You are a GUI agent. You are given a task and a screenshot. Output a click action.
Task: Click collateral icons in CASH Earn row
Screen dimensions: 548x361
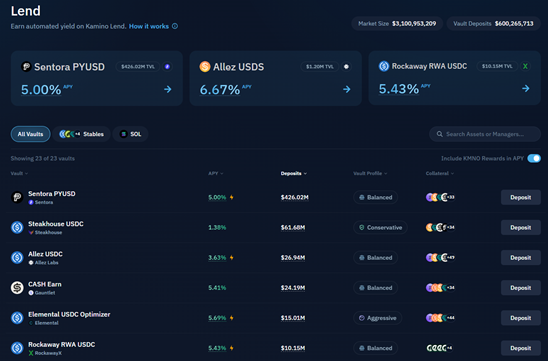coord(440,288)
